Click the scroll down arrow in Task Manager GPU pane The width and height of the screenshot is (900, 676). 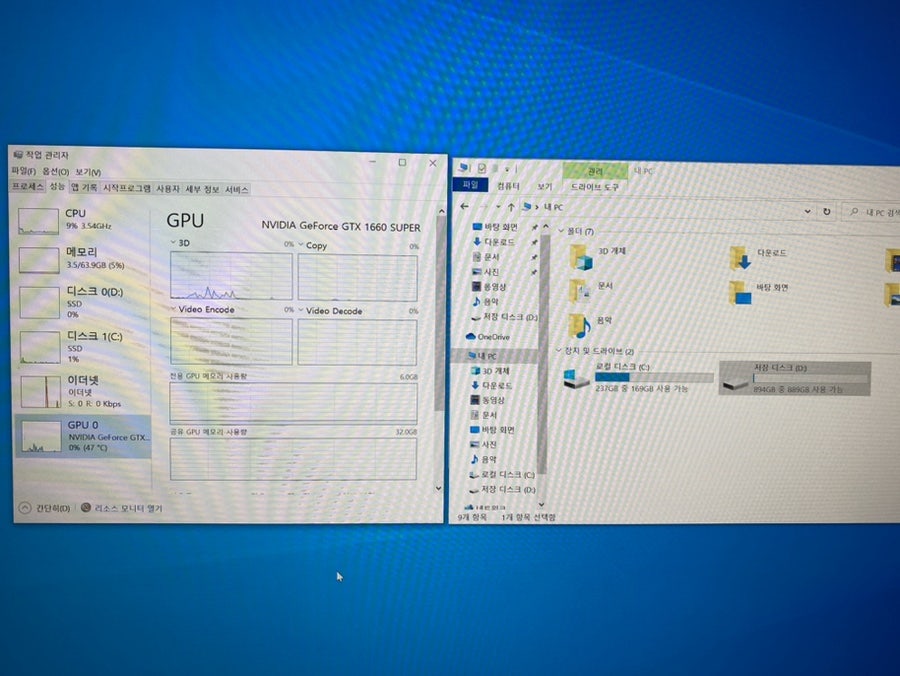click(x=439, y=488)
